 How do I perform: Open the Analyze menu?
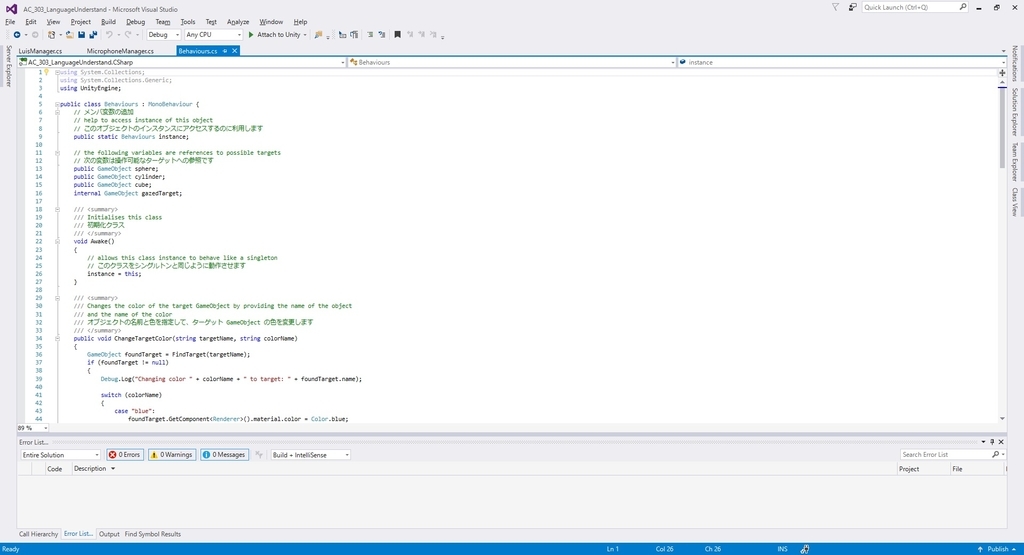pyautogui.click(x=238, y=22)
